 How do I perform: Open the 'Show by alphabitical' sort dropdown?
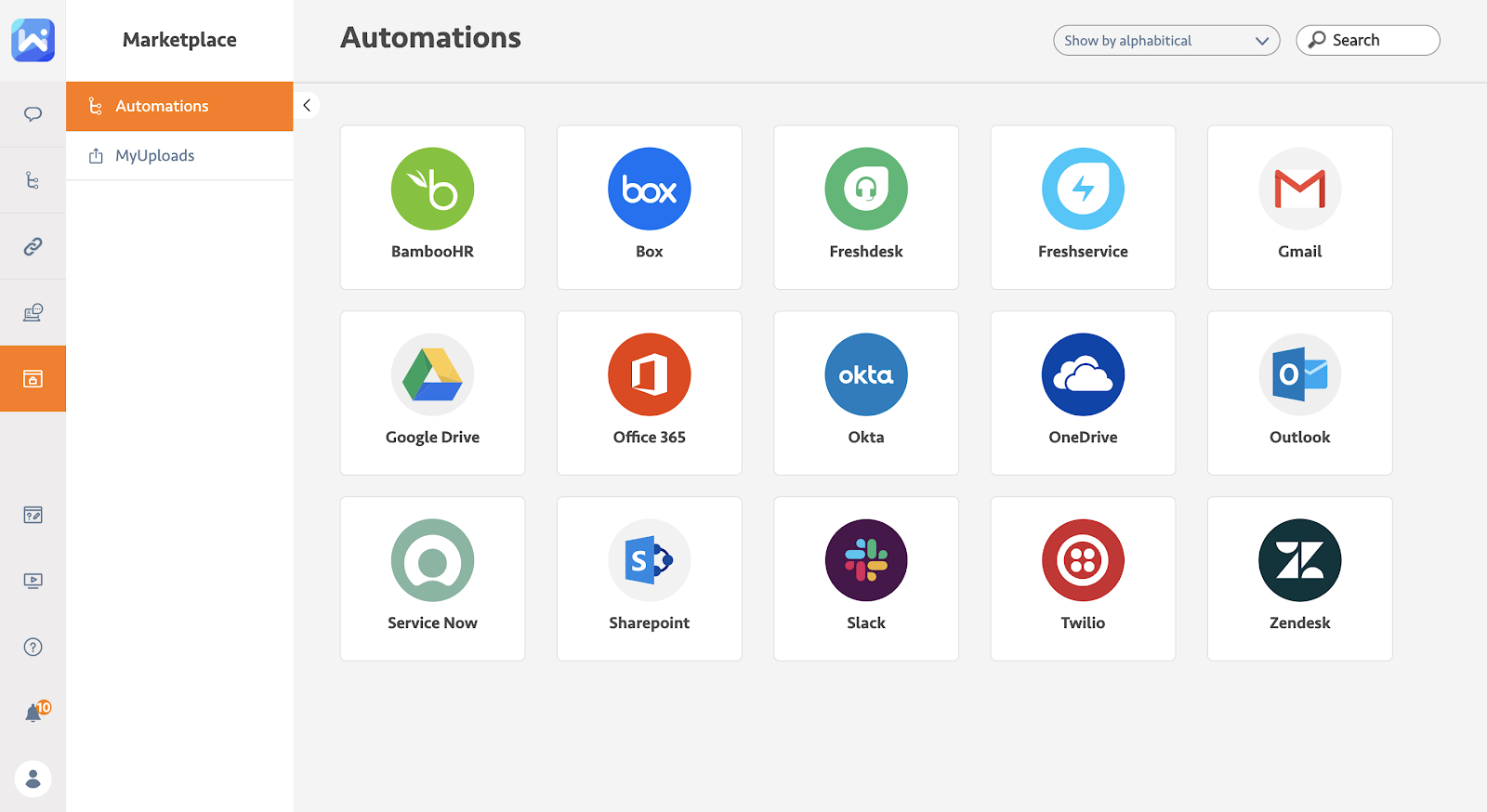(x=1166, y=40)
